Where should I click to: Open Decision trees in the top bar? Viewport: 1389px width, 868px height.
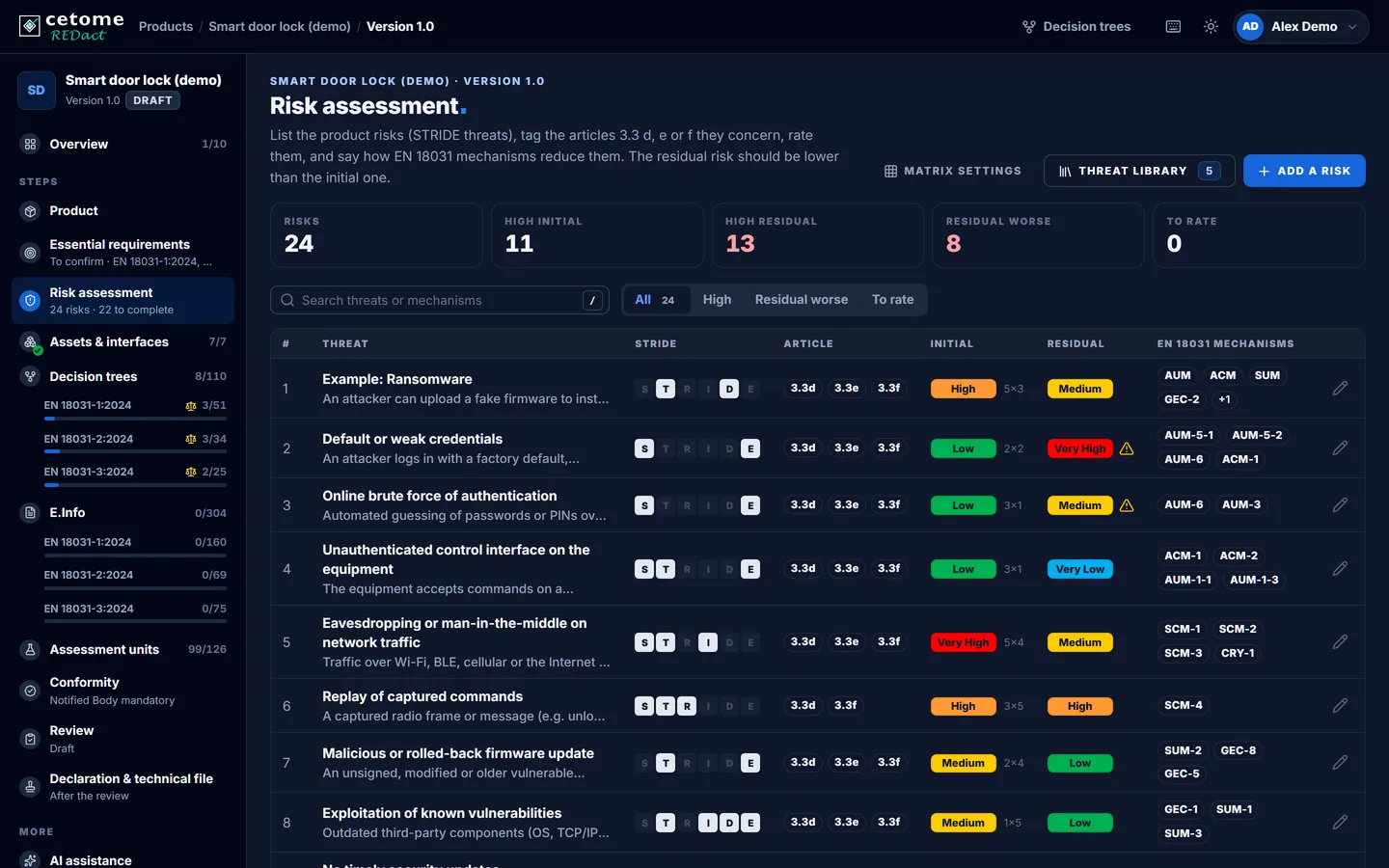(x=1076, y=27)
